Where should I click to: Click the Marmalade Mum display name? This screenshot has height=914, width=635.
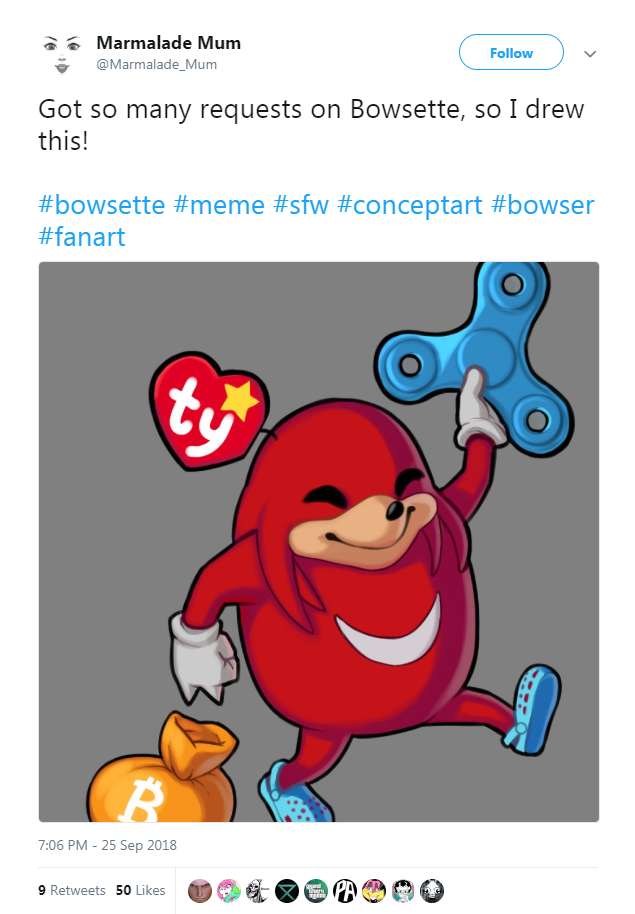[x=169, y=43]
